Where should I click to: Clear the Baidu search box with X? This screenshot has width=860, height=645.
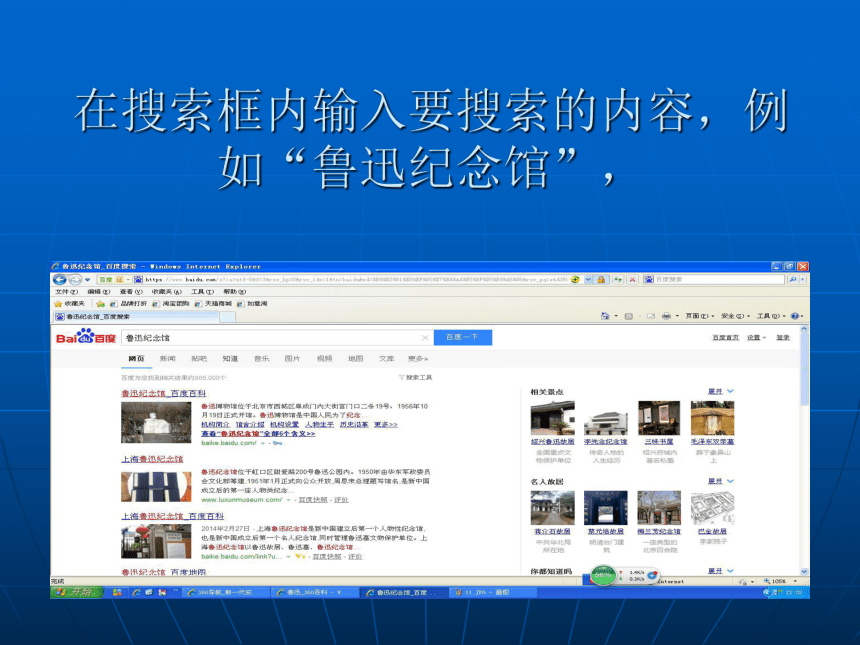(x=425, y=338)
